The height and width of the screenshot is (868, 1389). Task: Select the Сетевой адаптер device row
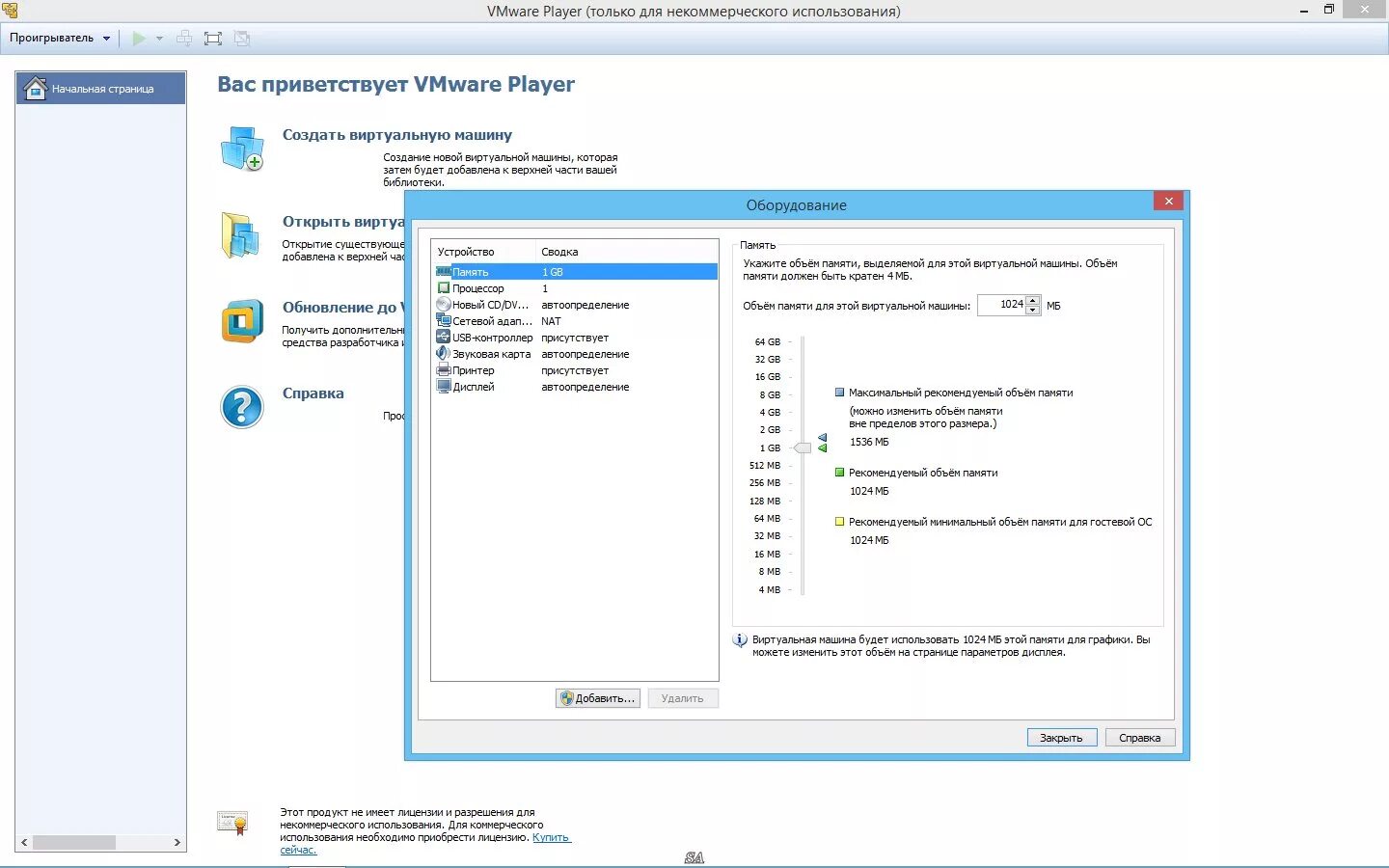click(x=576, y=321)
